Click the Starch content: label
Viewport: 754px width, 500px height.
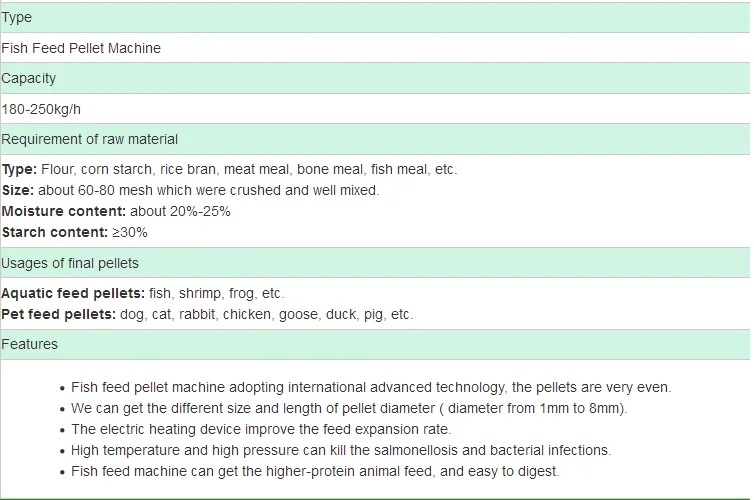click(55, 232)
